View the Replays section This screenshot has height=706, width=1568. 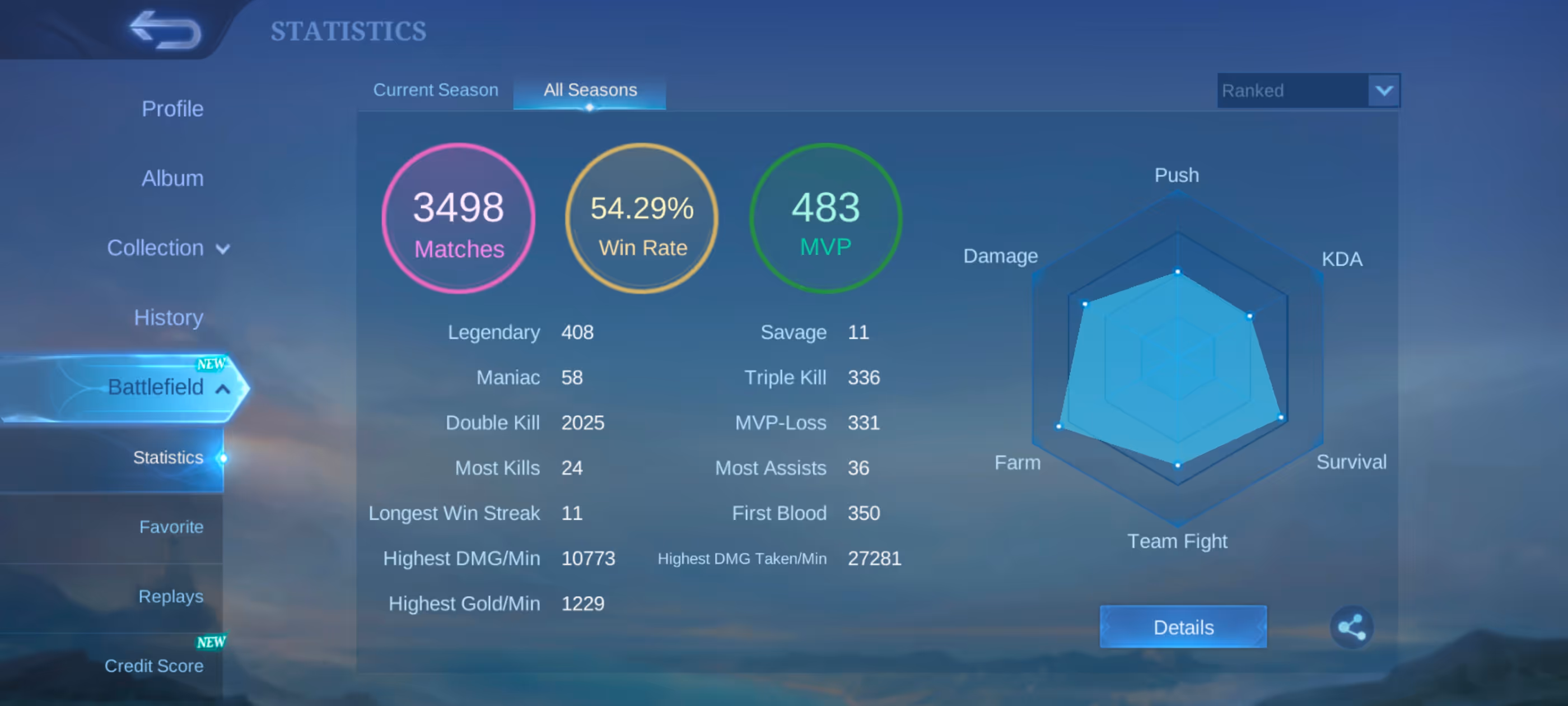click(170, 596)
